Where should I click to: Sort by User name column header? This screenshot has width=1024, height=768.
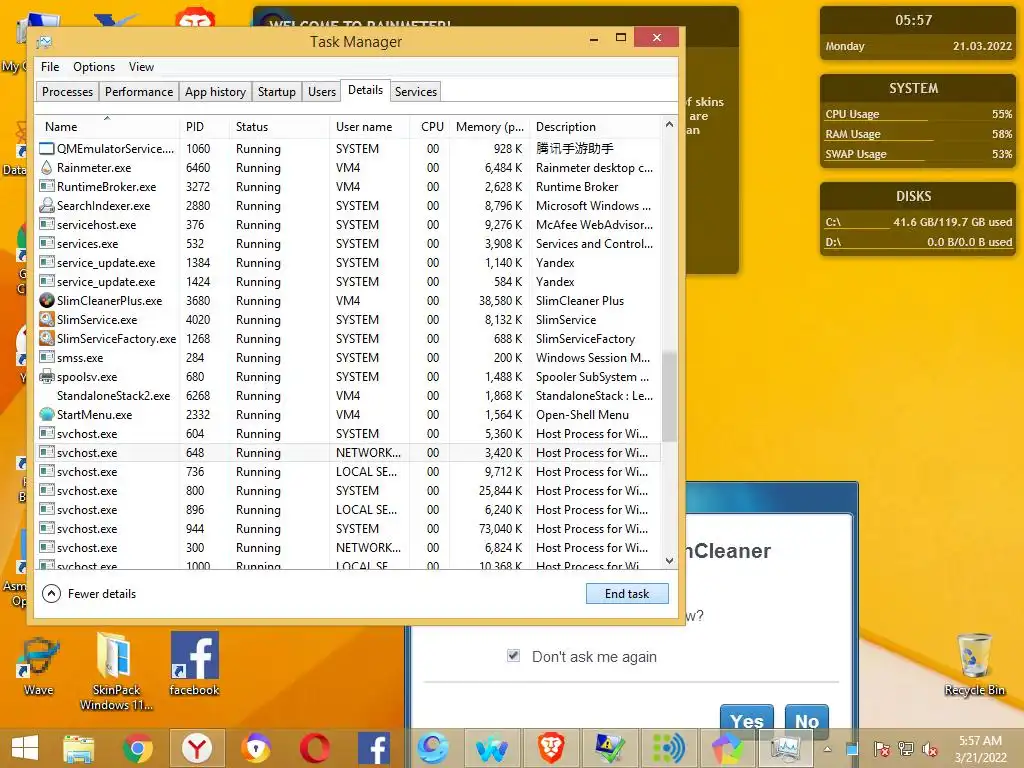click(369, 127)
